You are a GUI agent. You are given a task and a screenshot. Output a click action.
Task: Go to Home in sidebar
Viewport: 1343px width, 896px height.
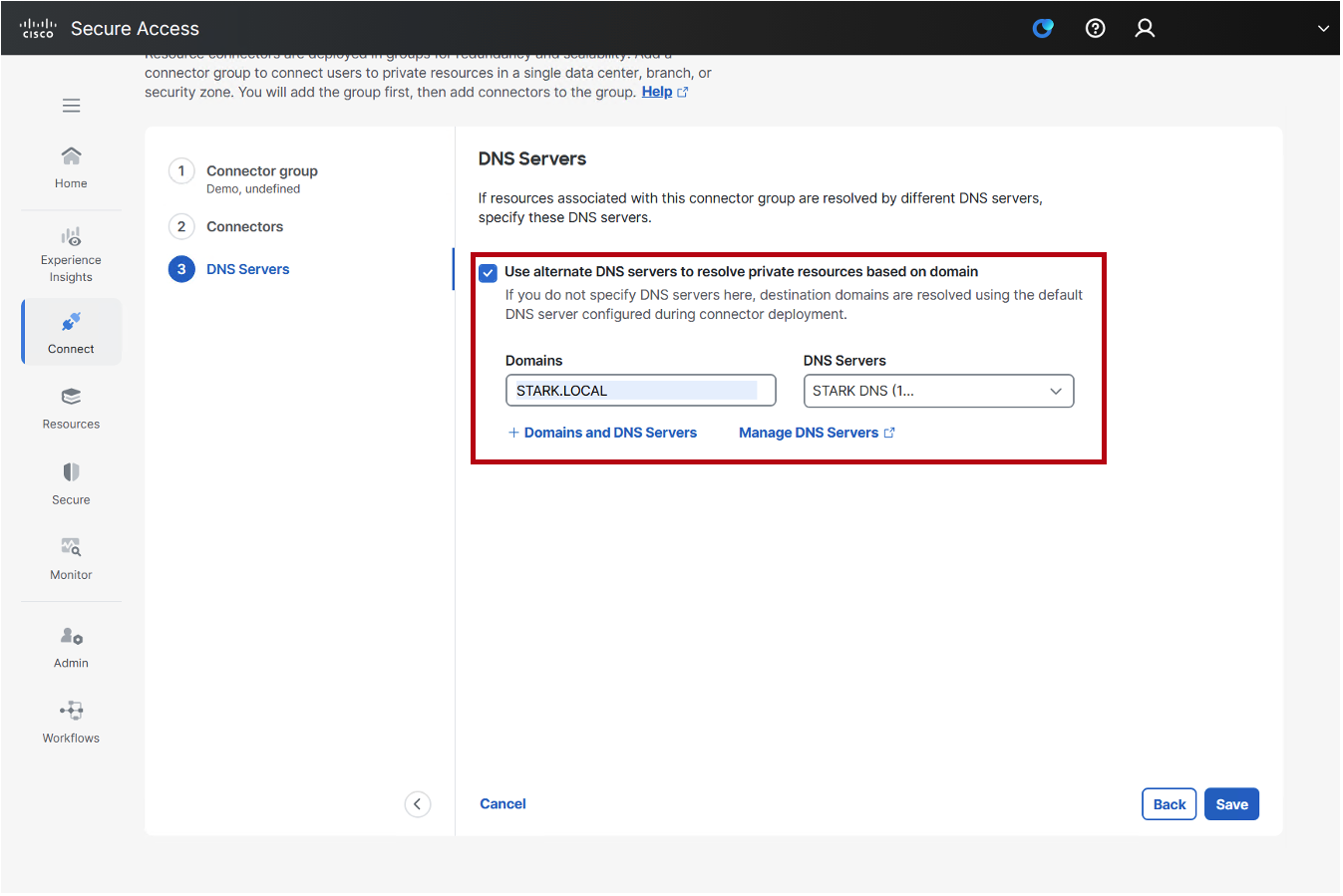[71, 167]
